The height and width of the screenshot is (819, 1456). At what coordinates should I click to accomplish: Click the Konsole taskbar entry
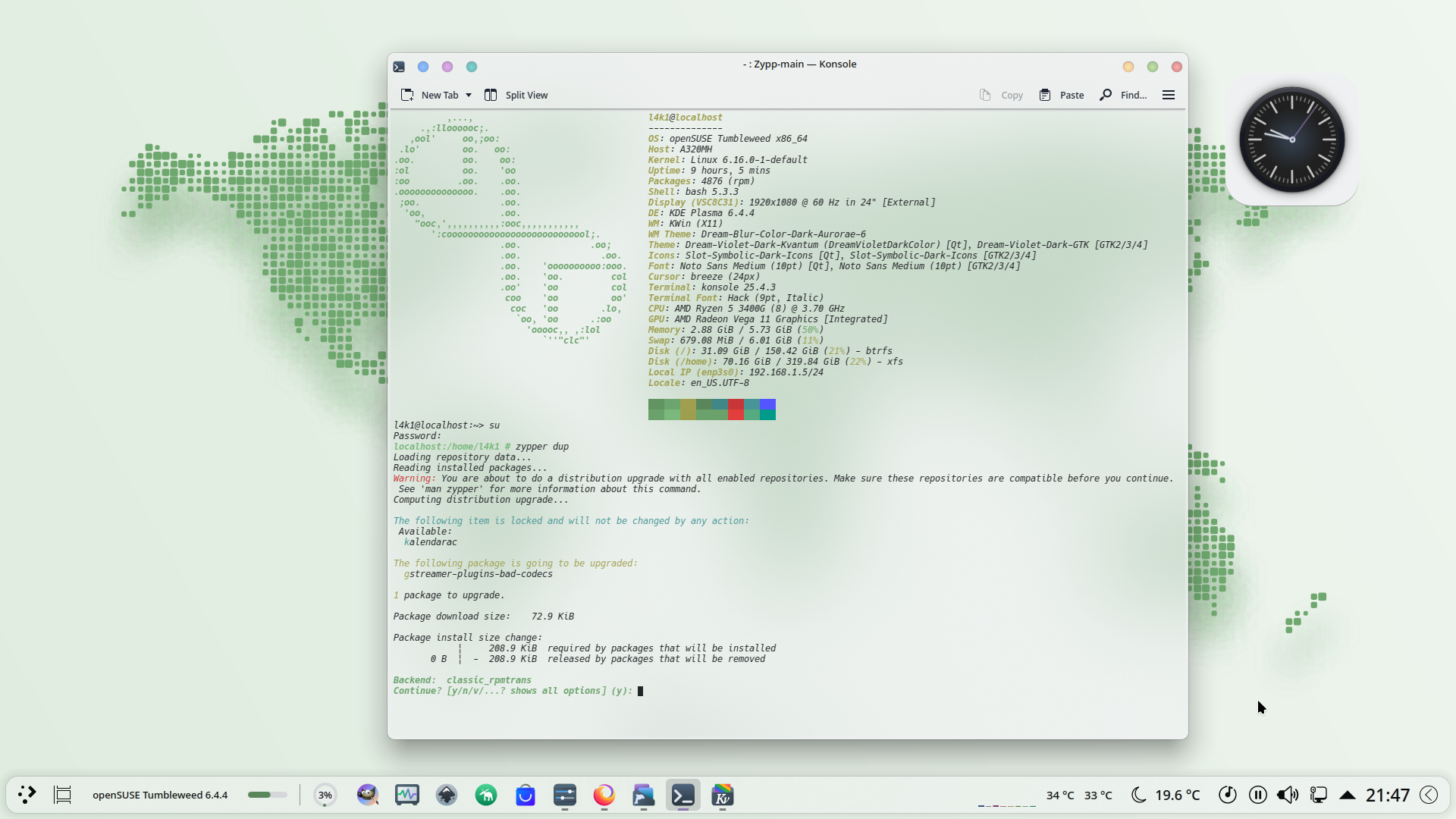pyautogui.click(x=683, y=795)
